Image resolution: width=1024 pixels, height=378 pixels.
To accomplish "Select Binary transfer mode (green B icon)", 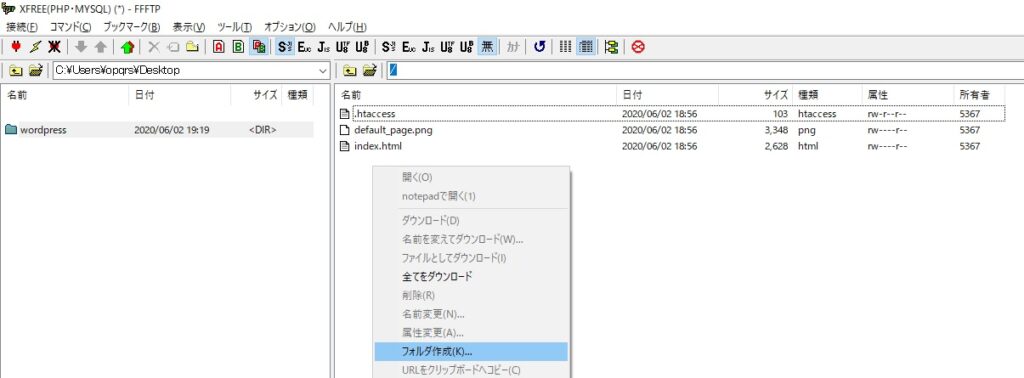I will click(239, 47).
